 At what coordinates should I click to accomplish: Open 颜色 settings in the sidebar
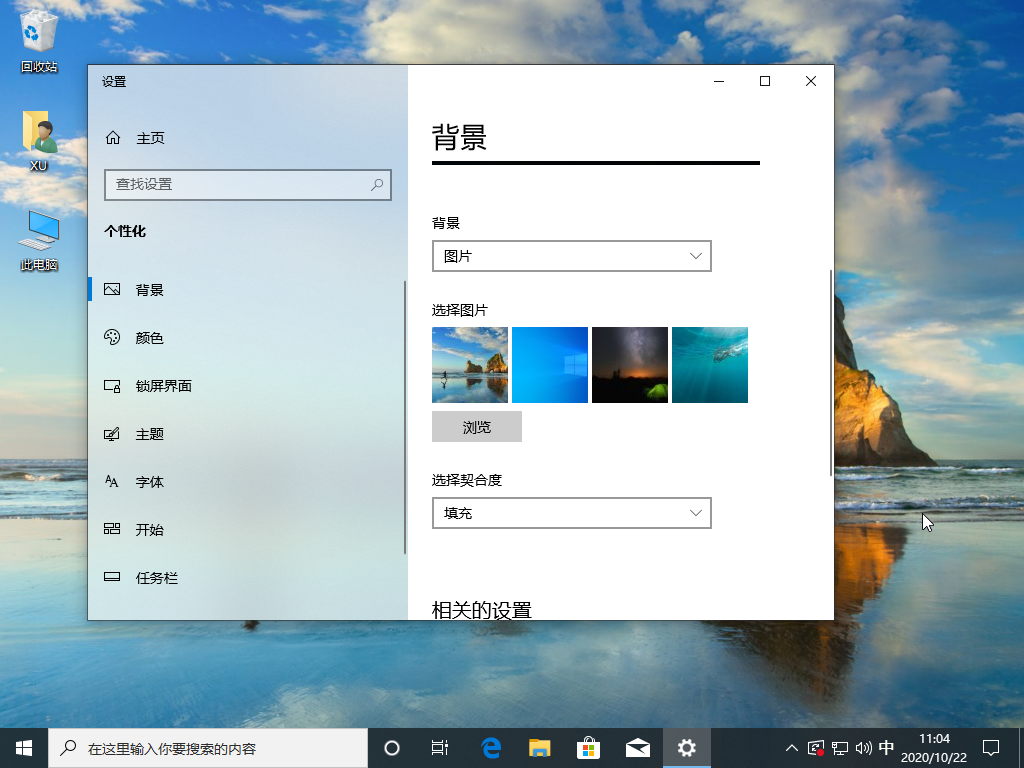[x=149, y=337]
